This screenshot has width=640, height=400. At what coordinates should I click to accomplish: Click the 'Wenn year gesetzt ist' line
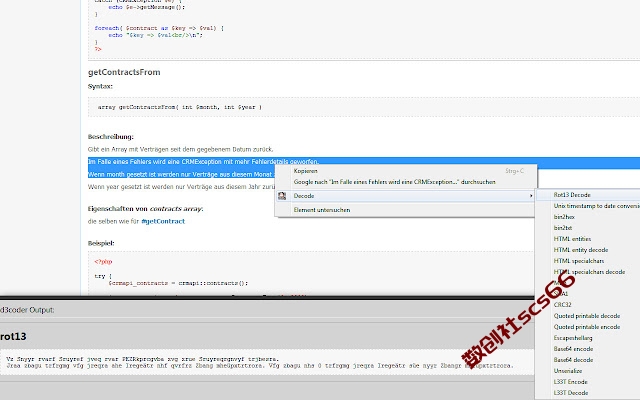click(x=181, y=187)
